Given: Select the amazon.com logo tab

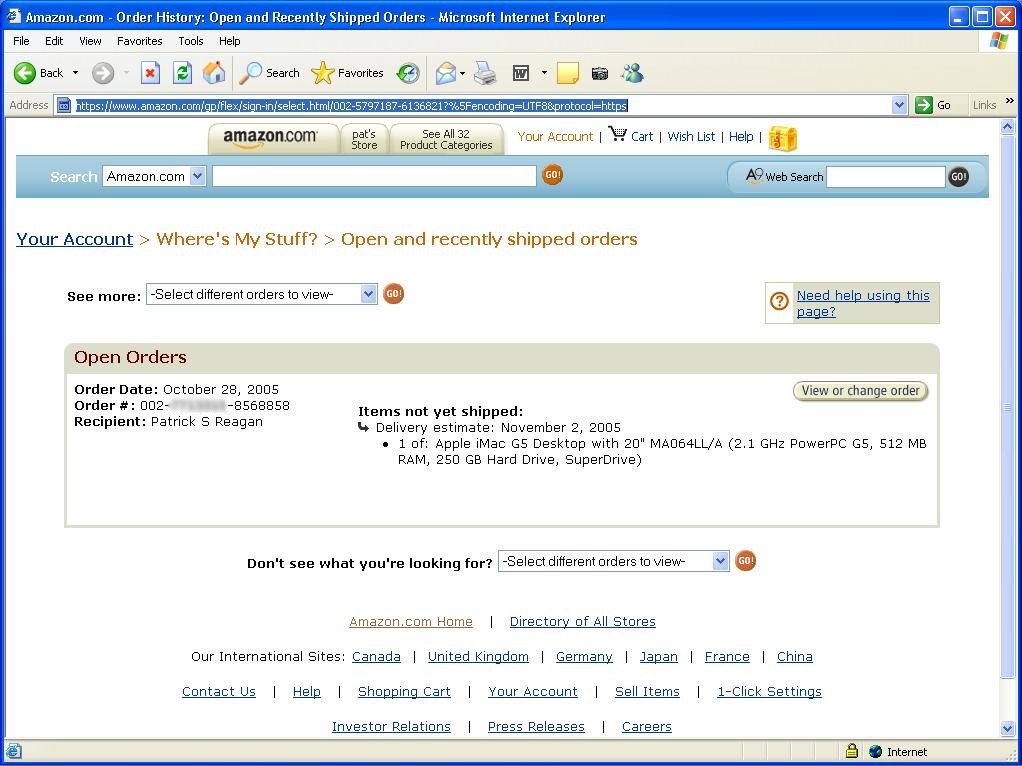Looking at the screenshot, I should tap(272, 138).
